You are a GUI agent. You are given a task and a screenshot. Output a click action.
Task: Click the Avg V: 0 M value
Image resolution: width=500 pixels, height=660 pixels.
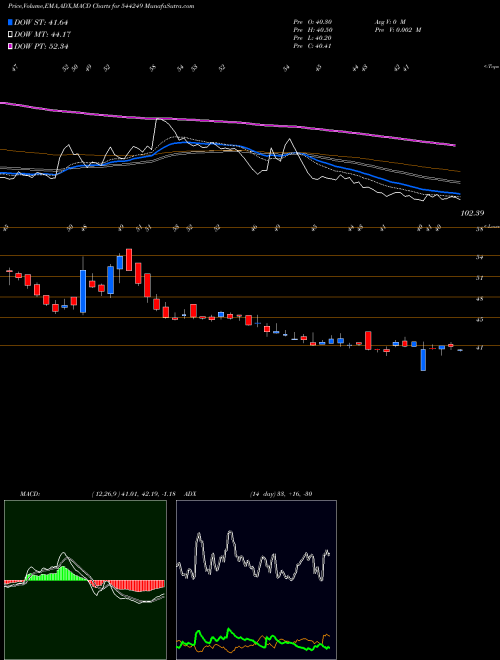[x=389, y=22]
